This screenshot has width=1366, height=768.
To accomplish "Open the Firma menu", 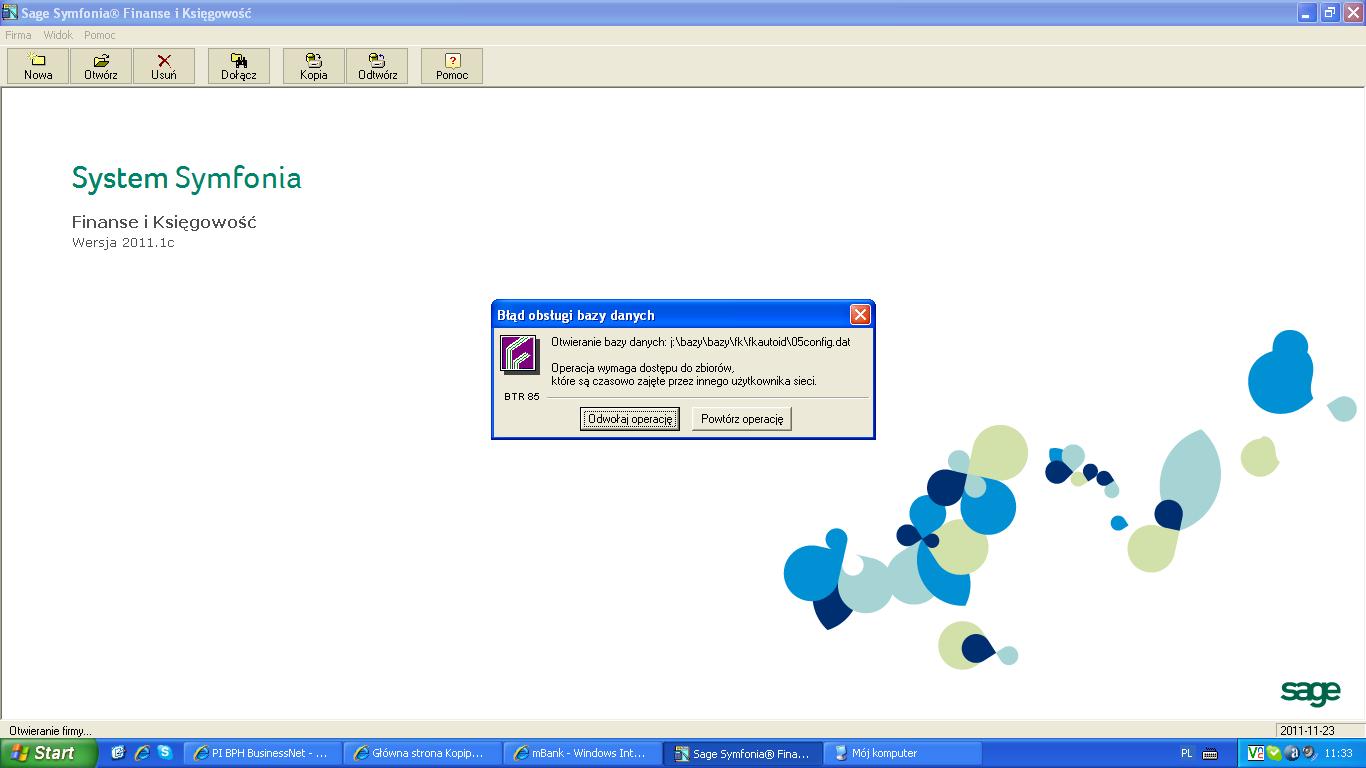I will click(x=18, y=35).
